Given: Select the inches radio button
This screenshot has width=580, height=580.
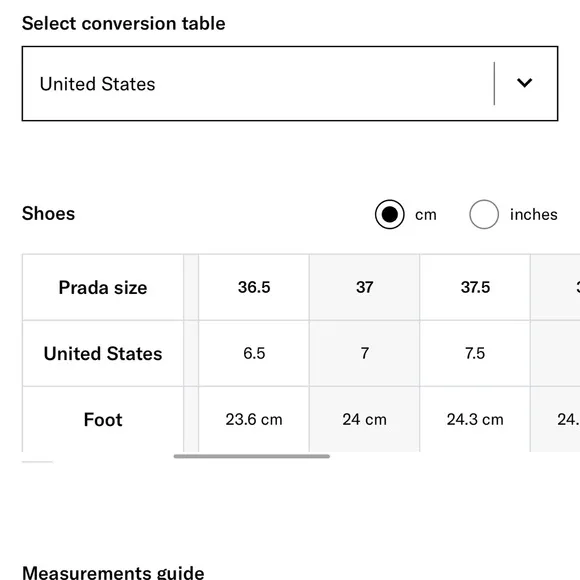Looking at the screenshot, I should coord(484,214).
